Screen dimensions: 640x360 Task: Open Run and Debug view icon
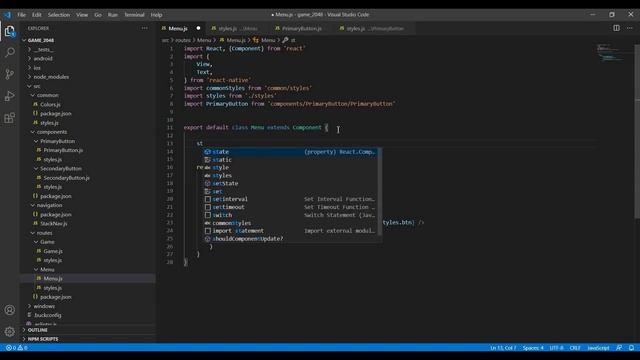coord(10,96)
